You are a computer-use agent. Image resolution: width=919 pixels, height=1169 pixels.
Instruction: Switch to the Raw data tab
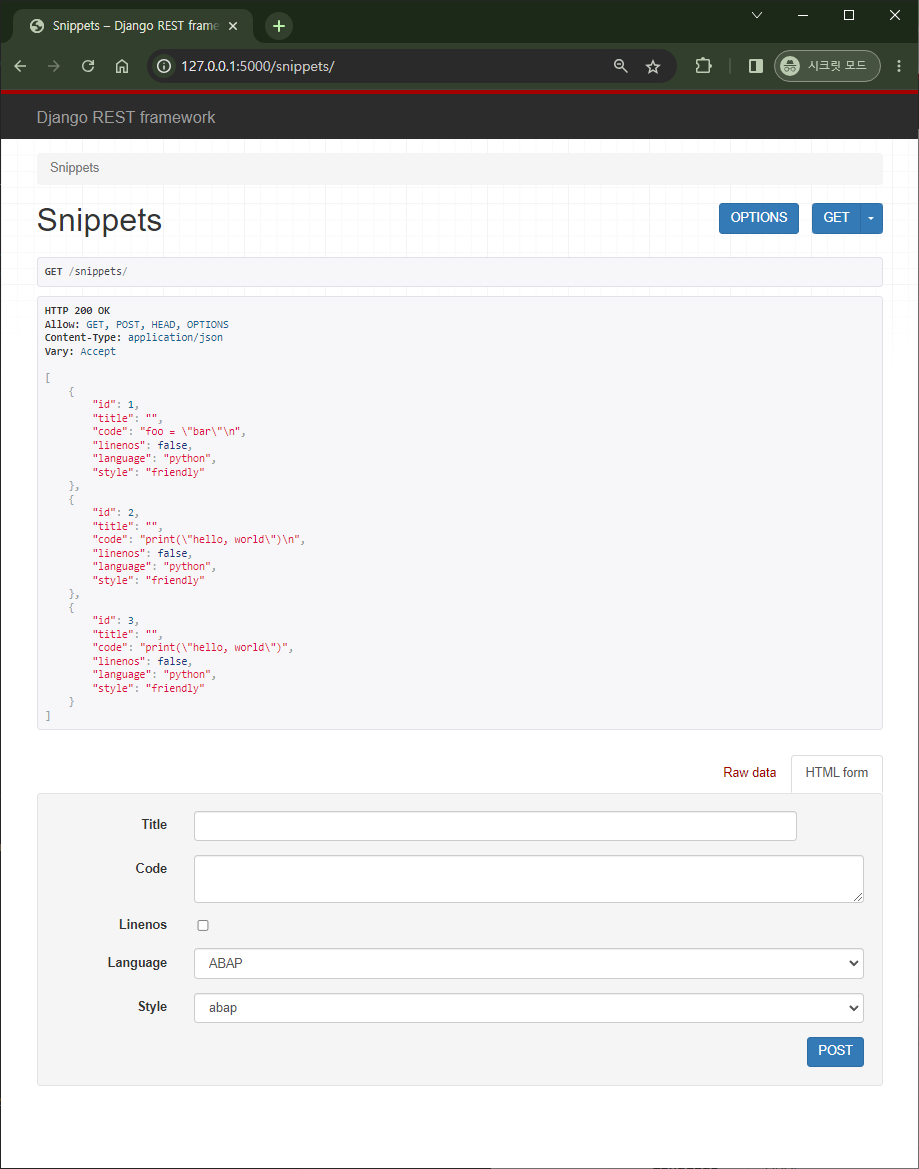pyautogui.click(x=749, y=773)
